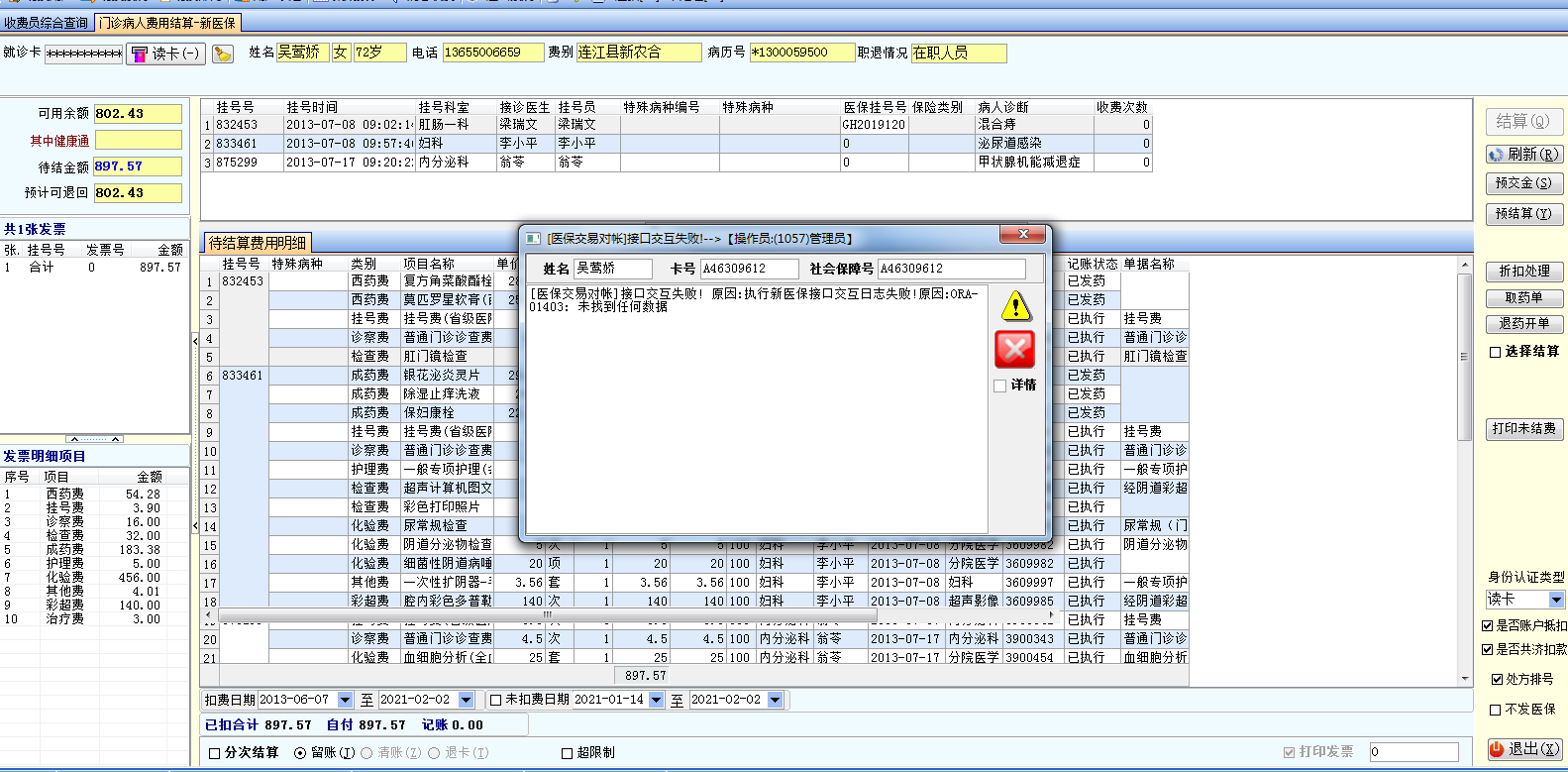Open the 未扣费日期 start date 2021-01-14 dropdown
1568x772 pixels.
click(x=655, y=700)
